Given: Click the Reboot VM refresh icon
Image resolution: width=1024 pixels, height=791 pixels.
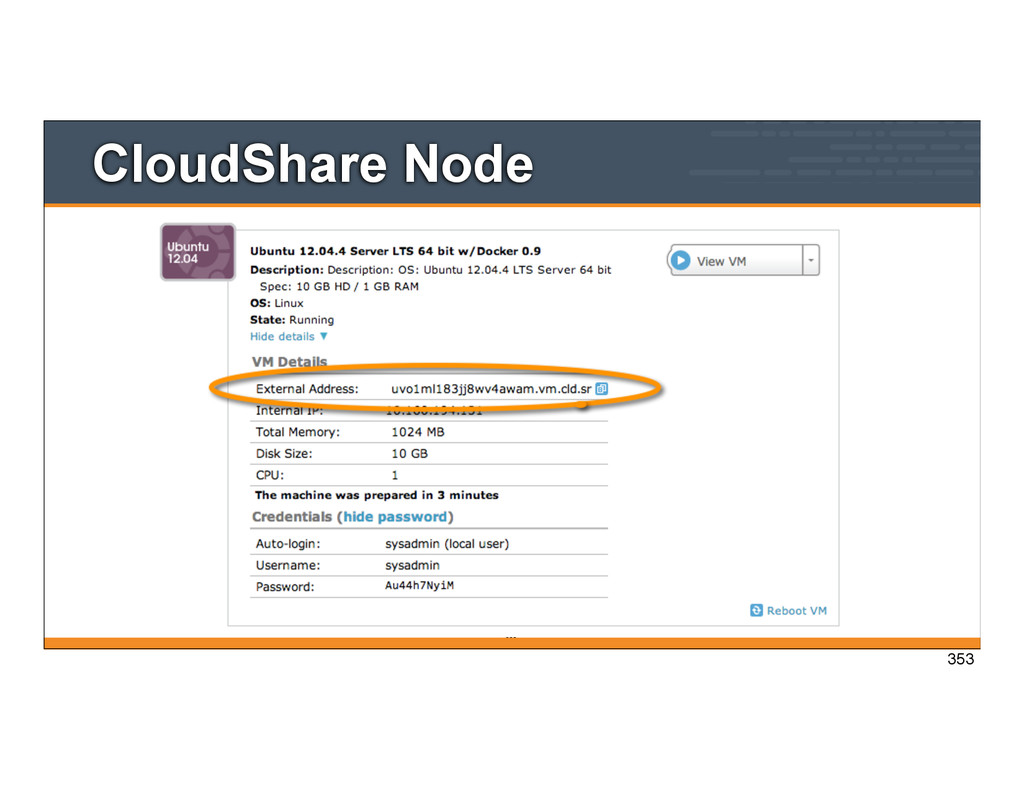Looking at the screenshot, I should coord(756,610).
